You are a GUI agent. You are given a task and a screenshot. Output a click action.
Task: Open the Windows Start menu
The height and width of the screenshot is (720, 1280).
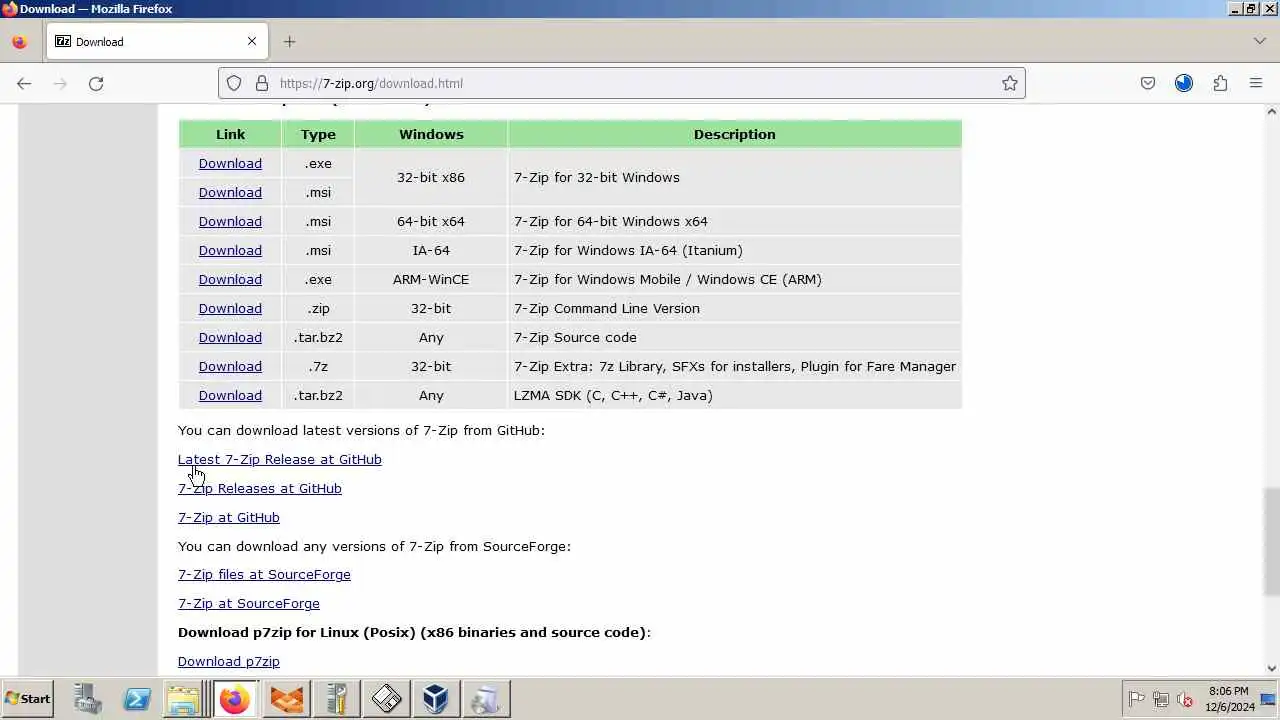click(x=27, y=699)
